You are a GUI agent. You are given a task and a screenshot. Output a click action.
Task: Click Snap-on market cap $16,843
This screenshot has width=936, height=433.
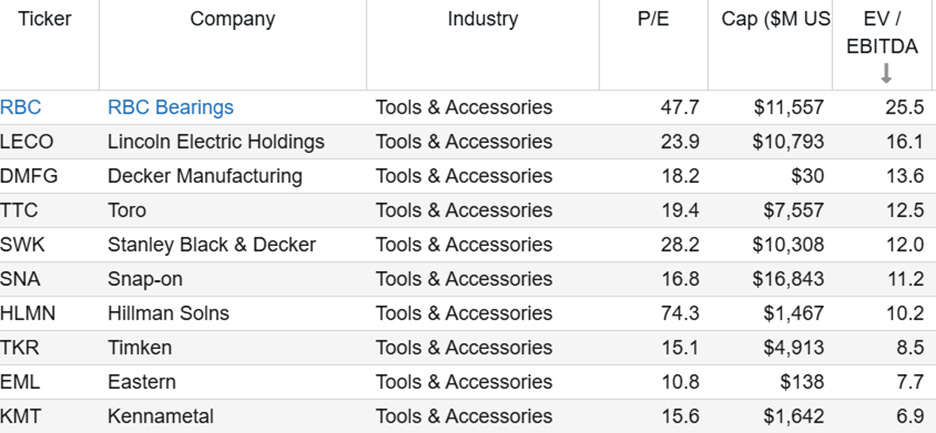tap(788, 279)
